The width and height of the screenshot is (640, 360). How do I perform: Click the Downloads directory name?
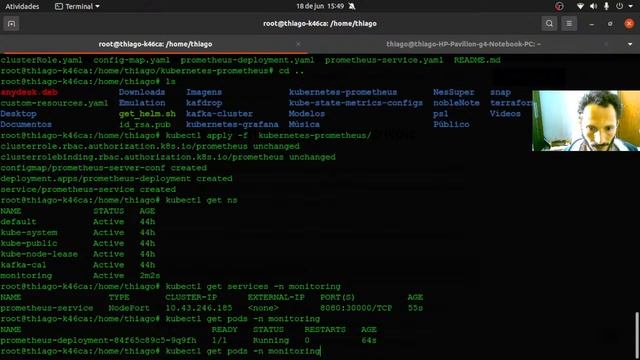(142, 92)
